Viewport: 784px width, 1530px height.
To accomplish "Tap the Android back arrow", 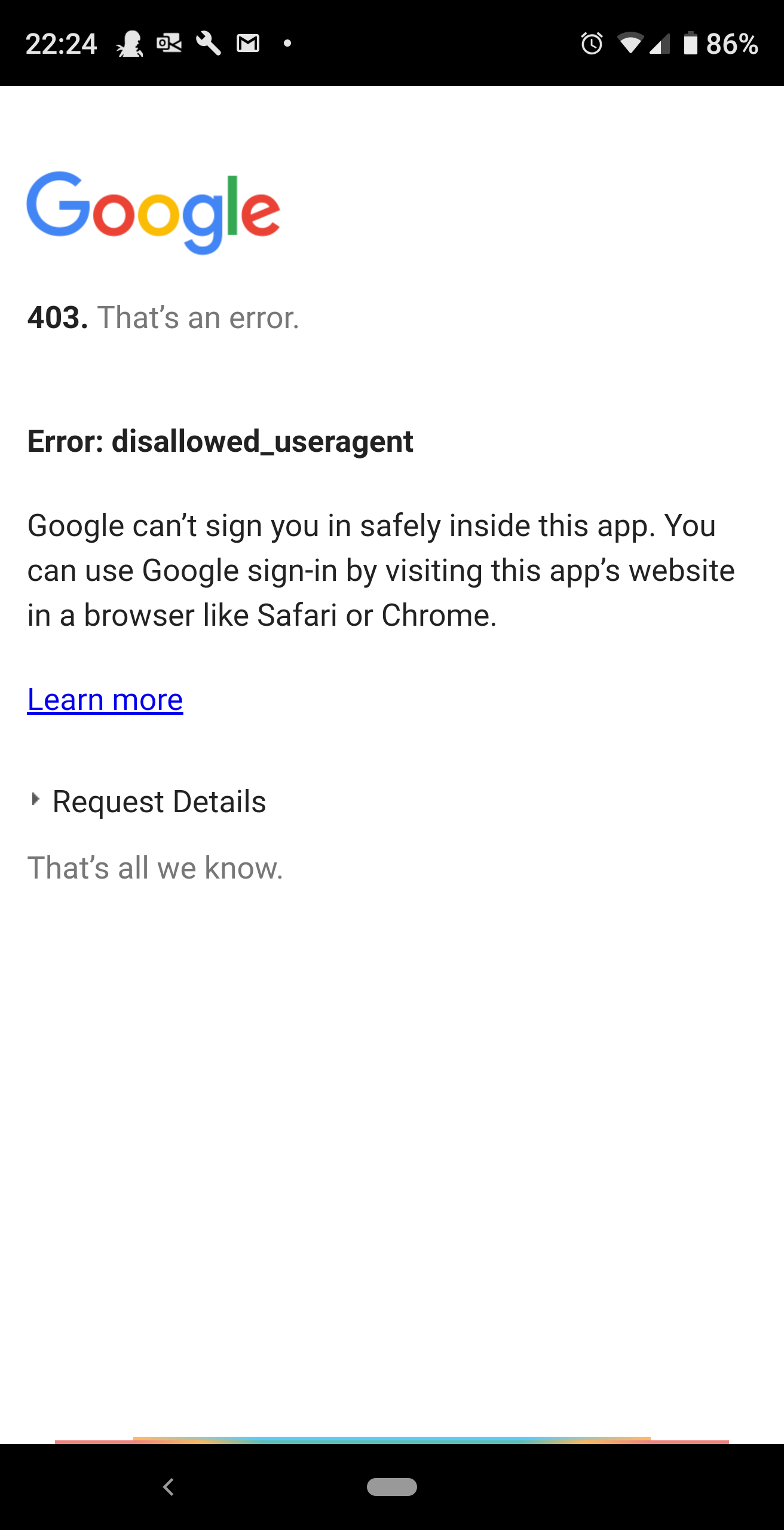I will [x=169, y=1487].
